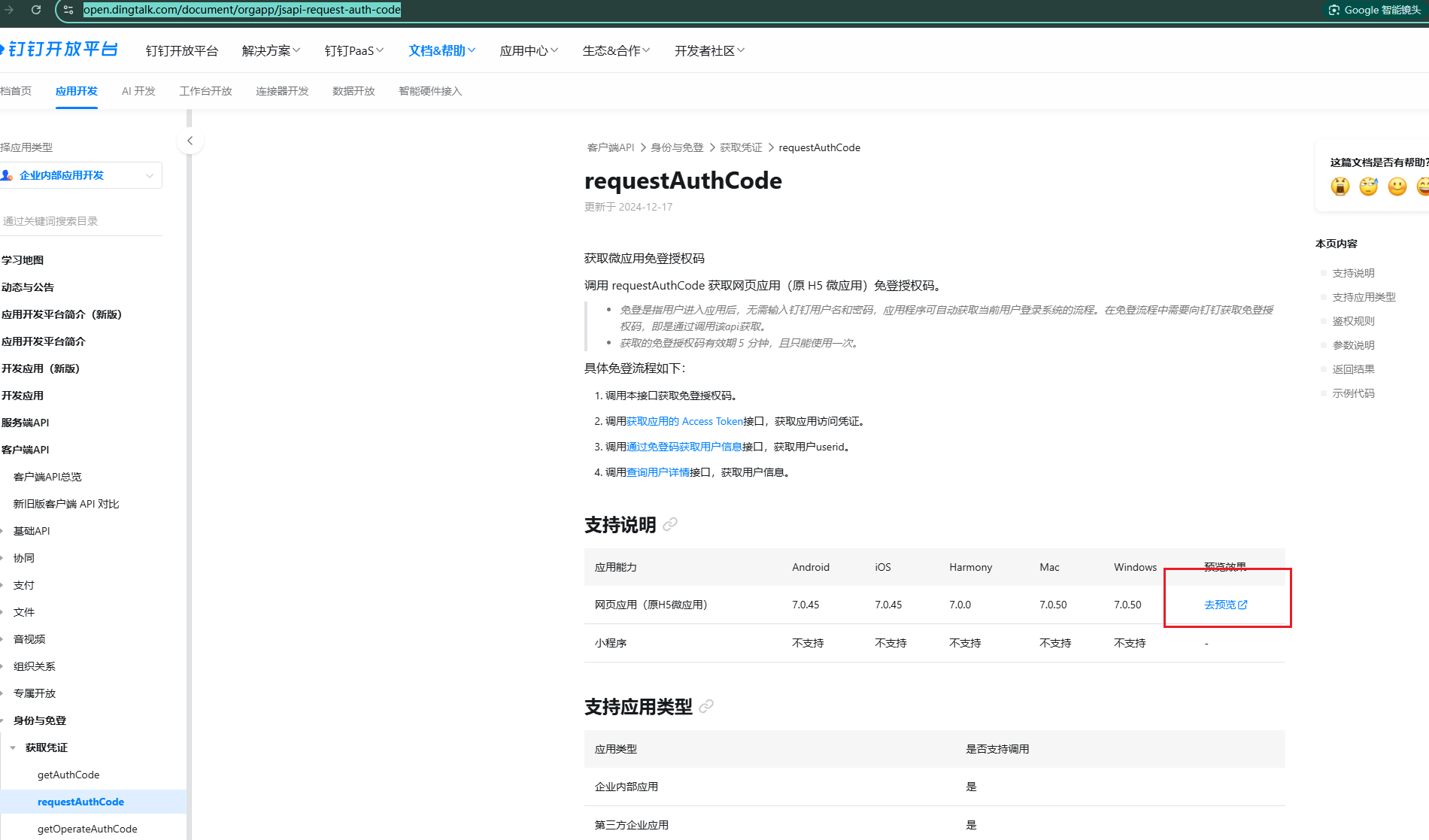Open 获取应用的 Access Token link
Screen dimensions: 1429x840
click(684, 421)
